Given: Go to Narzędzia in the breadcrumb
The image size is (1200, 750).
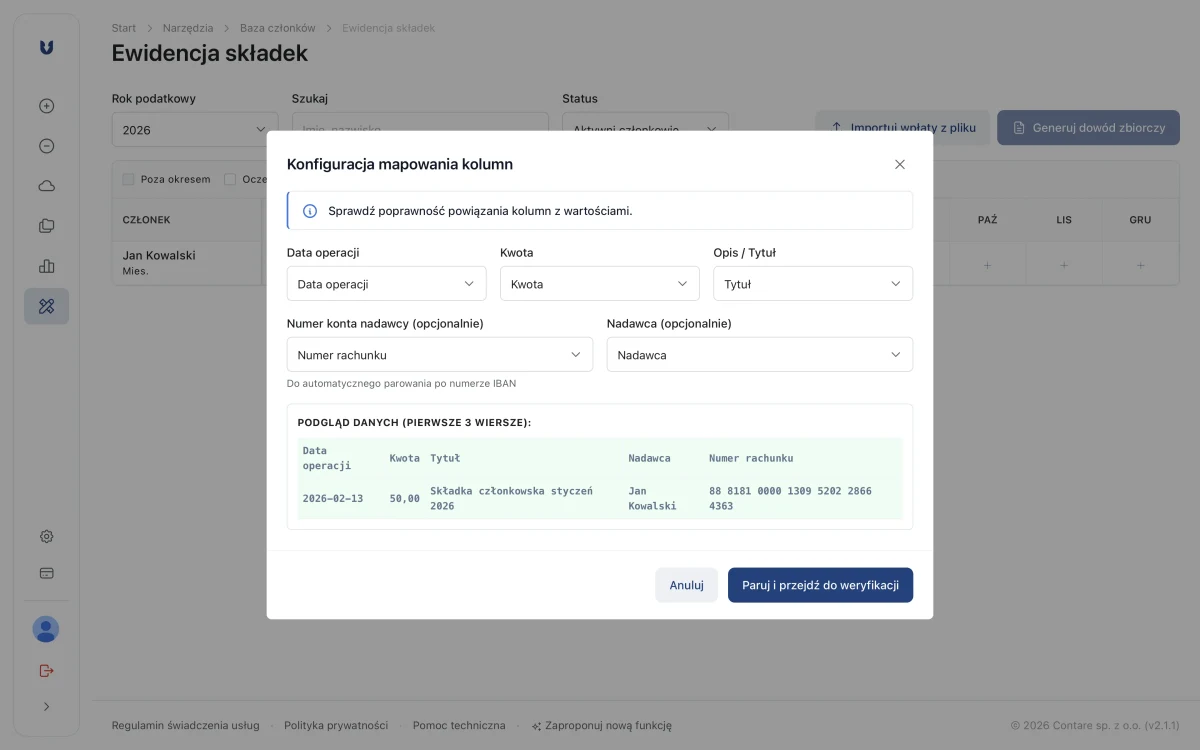Looking at the screenshot, I should tap(188, 28).
